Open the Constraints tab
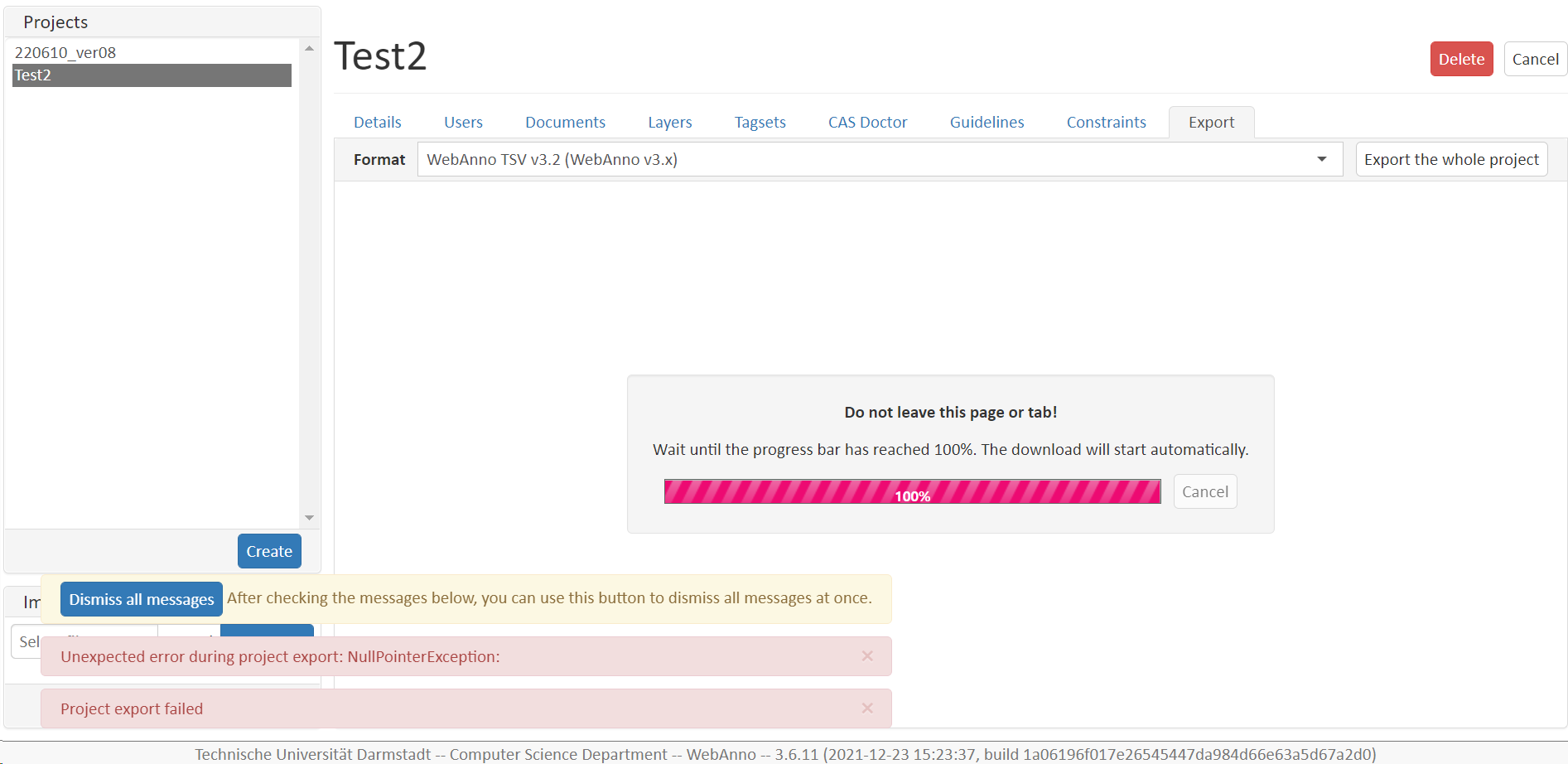1568x764 pixels. 1106,122
